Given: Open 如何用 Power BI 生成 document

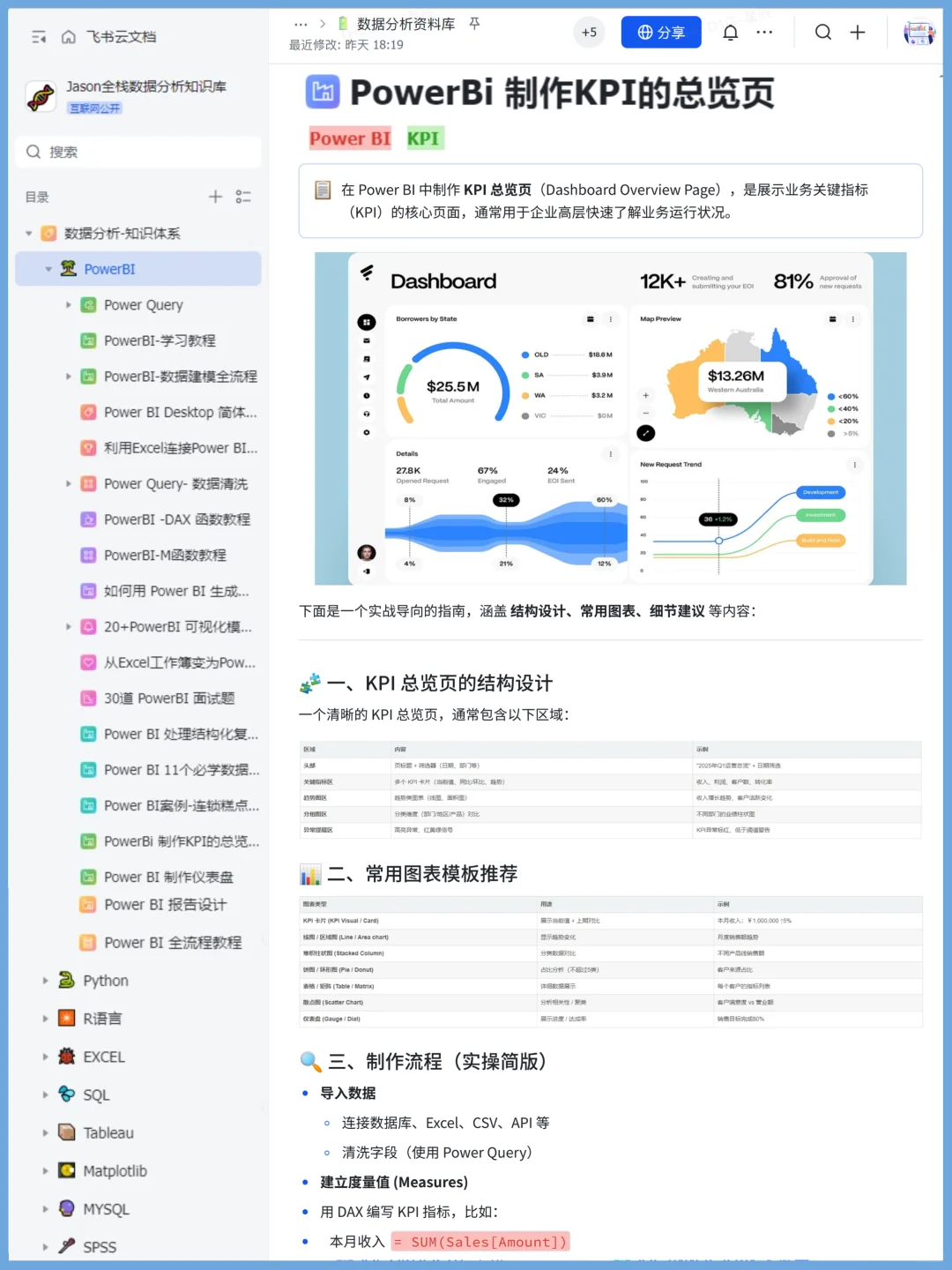Looking at the screenshot, I should click(x=176, y=591).
